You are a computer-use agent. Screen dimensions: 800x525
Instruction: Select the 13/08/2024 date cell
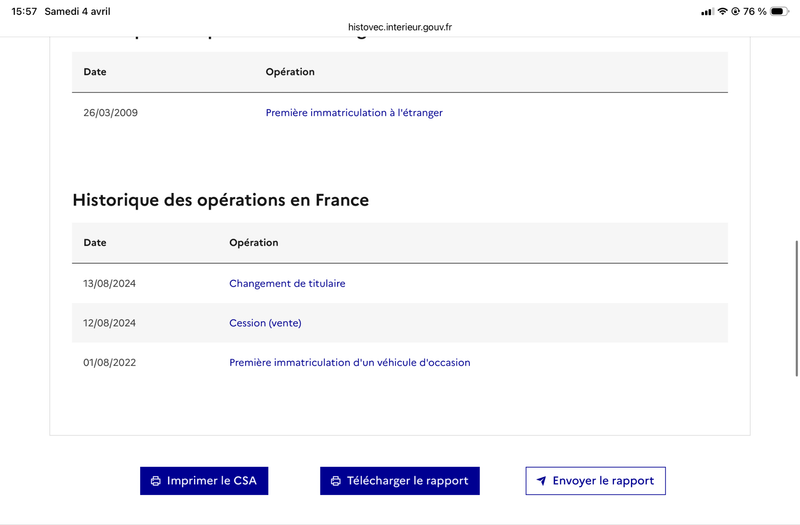pos(109,284)
